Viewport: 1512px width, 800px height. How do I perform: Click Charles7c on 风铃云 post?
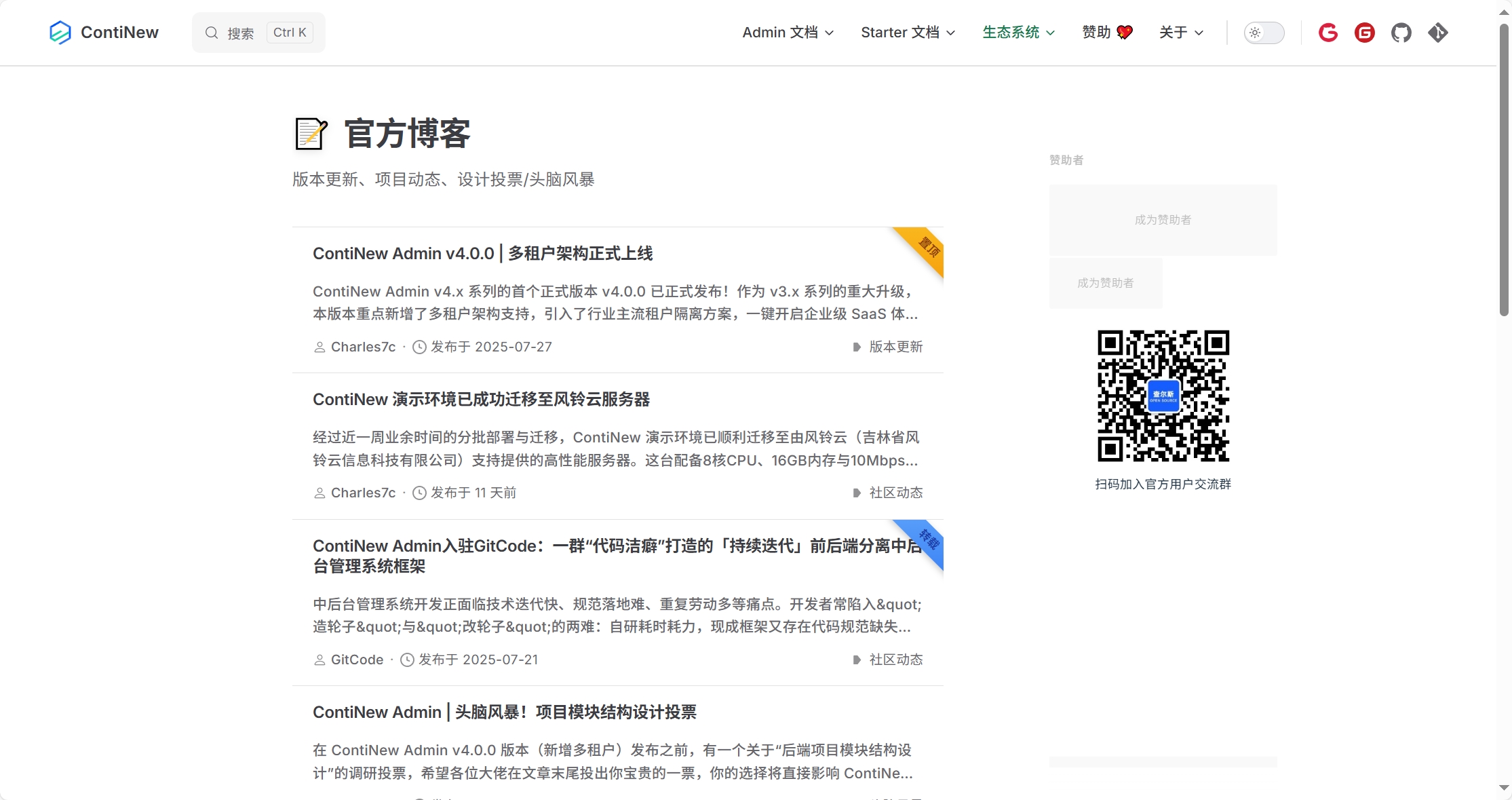[363, 493]
